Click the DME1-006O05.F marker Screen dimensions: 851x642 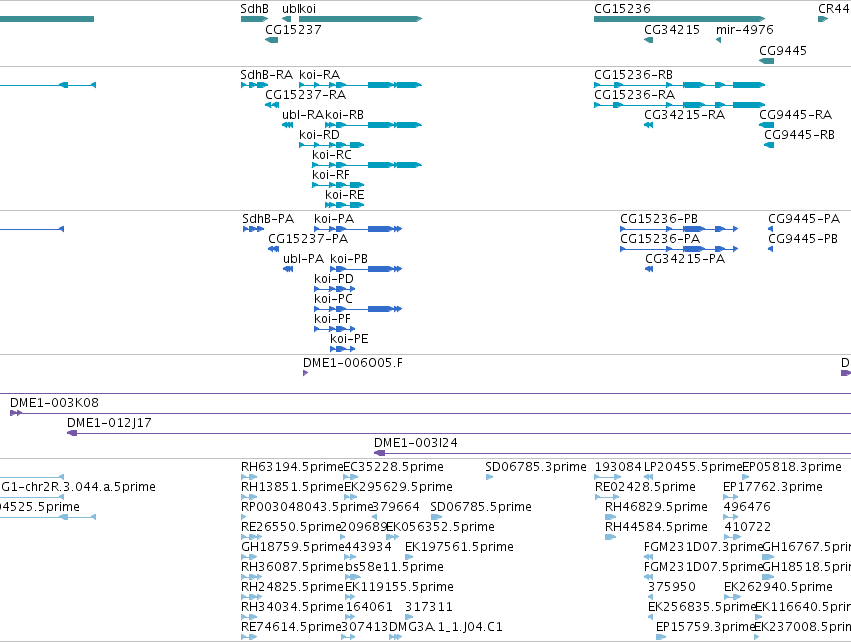point(306,373)
